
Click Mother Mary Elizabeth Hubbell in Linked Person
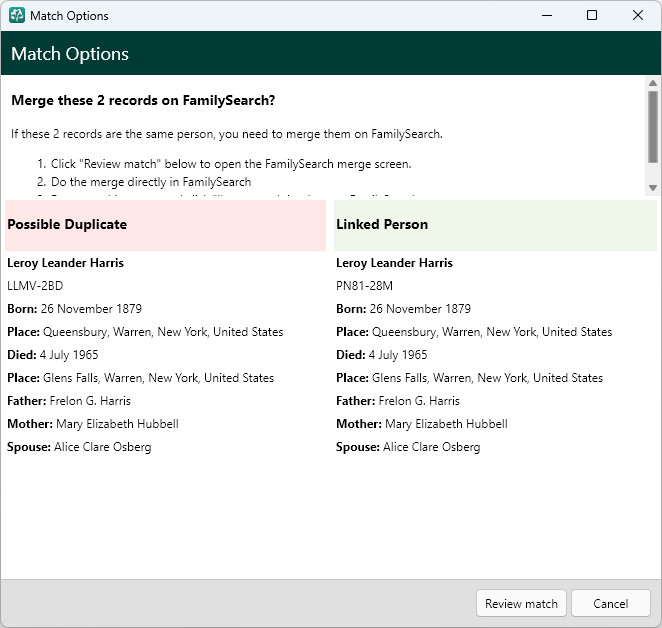coord(422,424)
